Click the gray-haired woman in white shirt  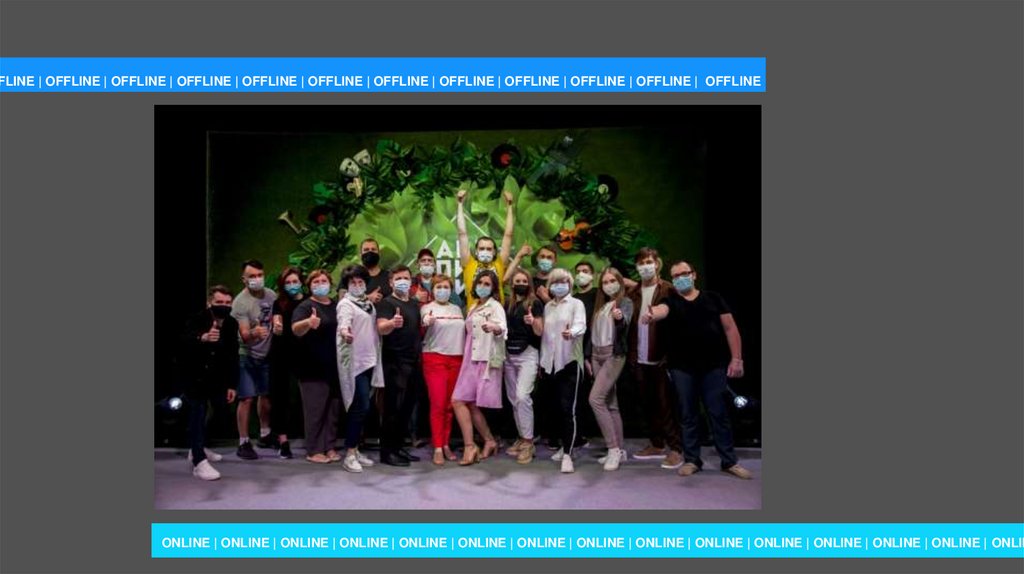pyautogui.click(x=562, y=350)
